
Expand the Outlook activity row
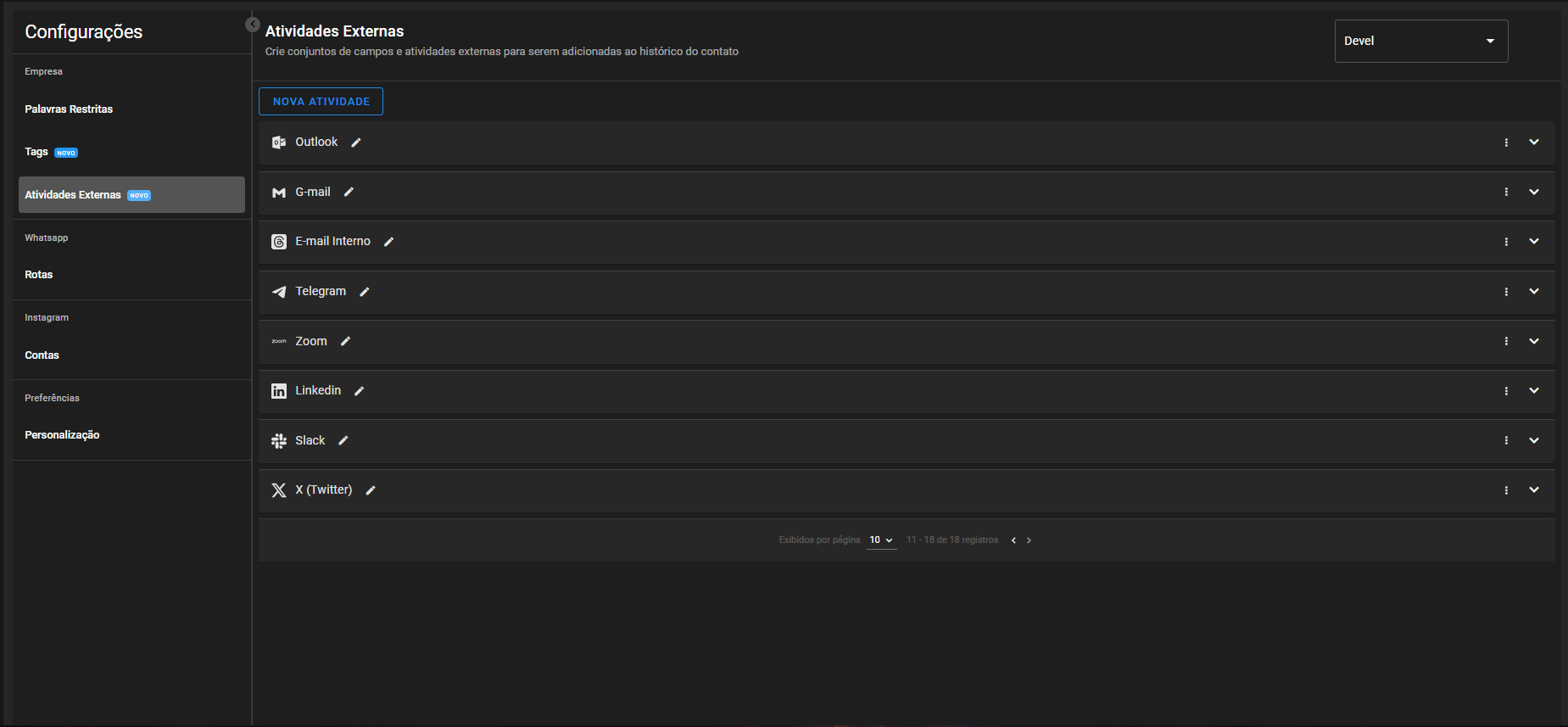[1534, 143]
